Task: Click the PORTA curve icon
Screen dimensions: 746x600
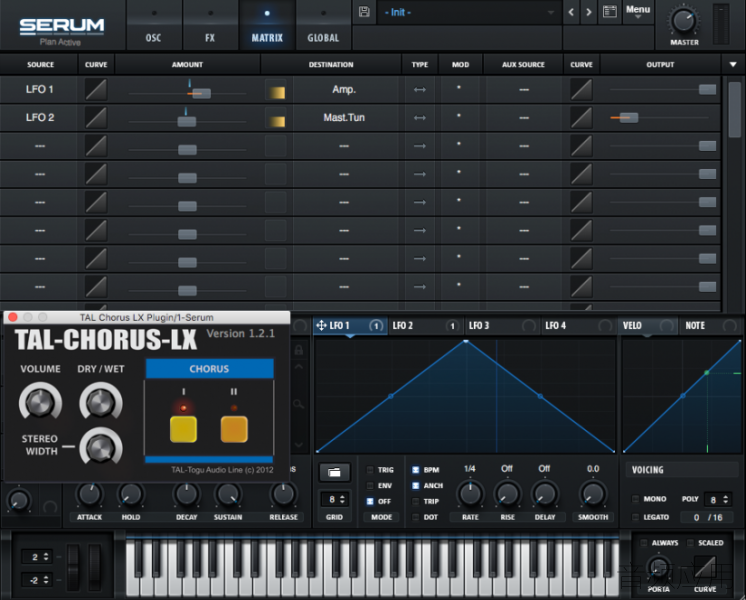Action: [x=705, y=569]
